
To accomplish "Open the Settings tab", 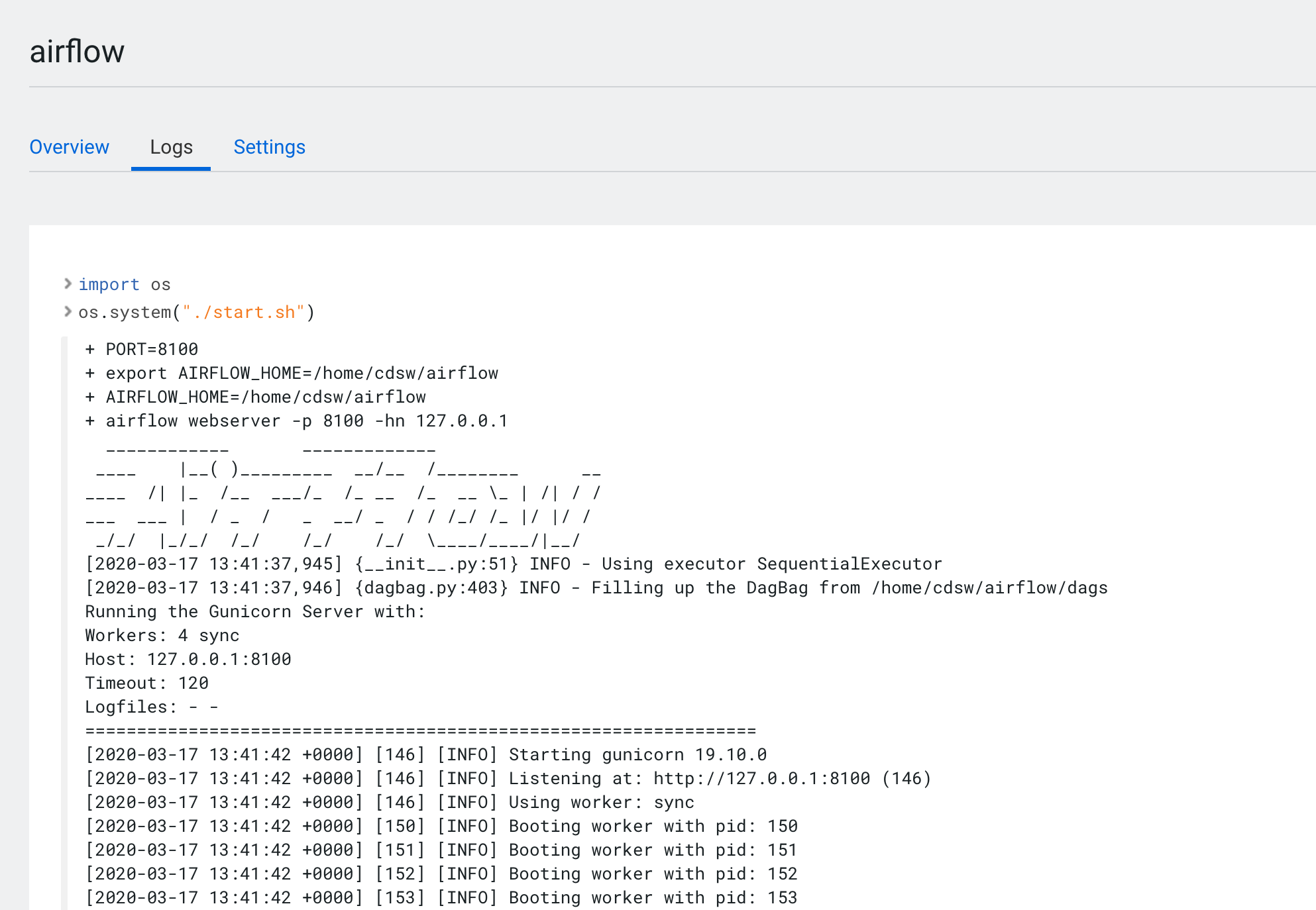I will pyautogui.click(x=269, y=147).
